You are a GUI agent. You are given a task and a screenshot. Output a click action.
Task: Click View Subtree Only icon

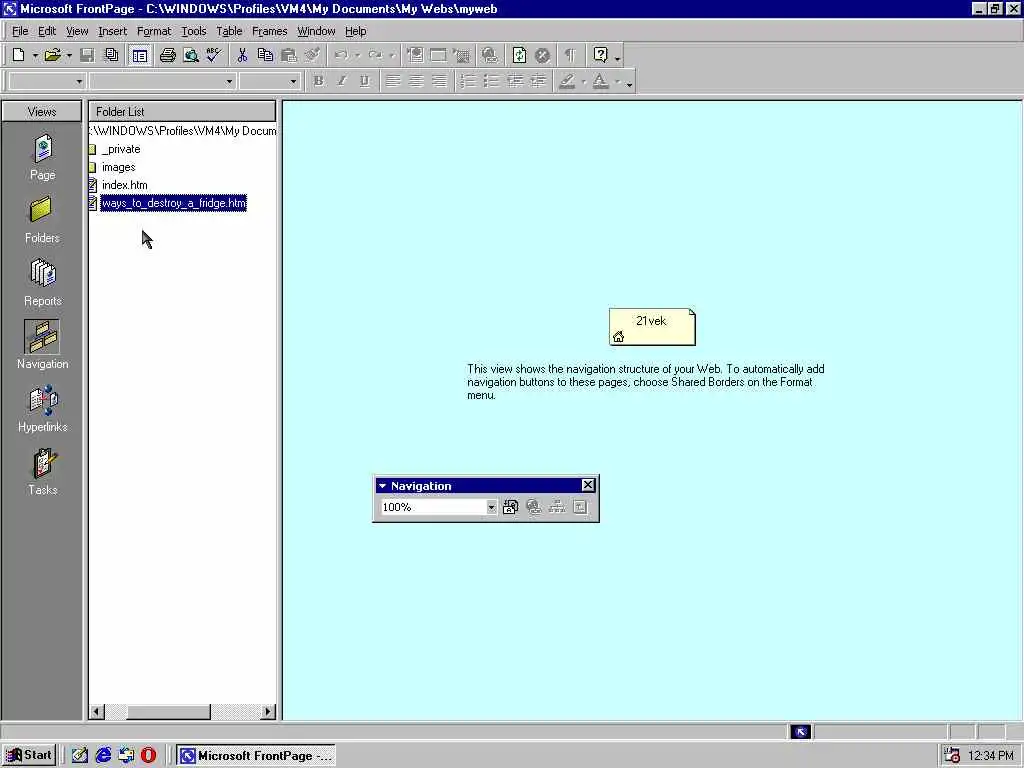(x=556, y=507)
